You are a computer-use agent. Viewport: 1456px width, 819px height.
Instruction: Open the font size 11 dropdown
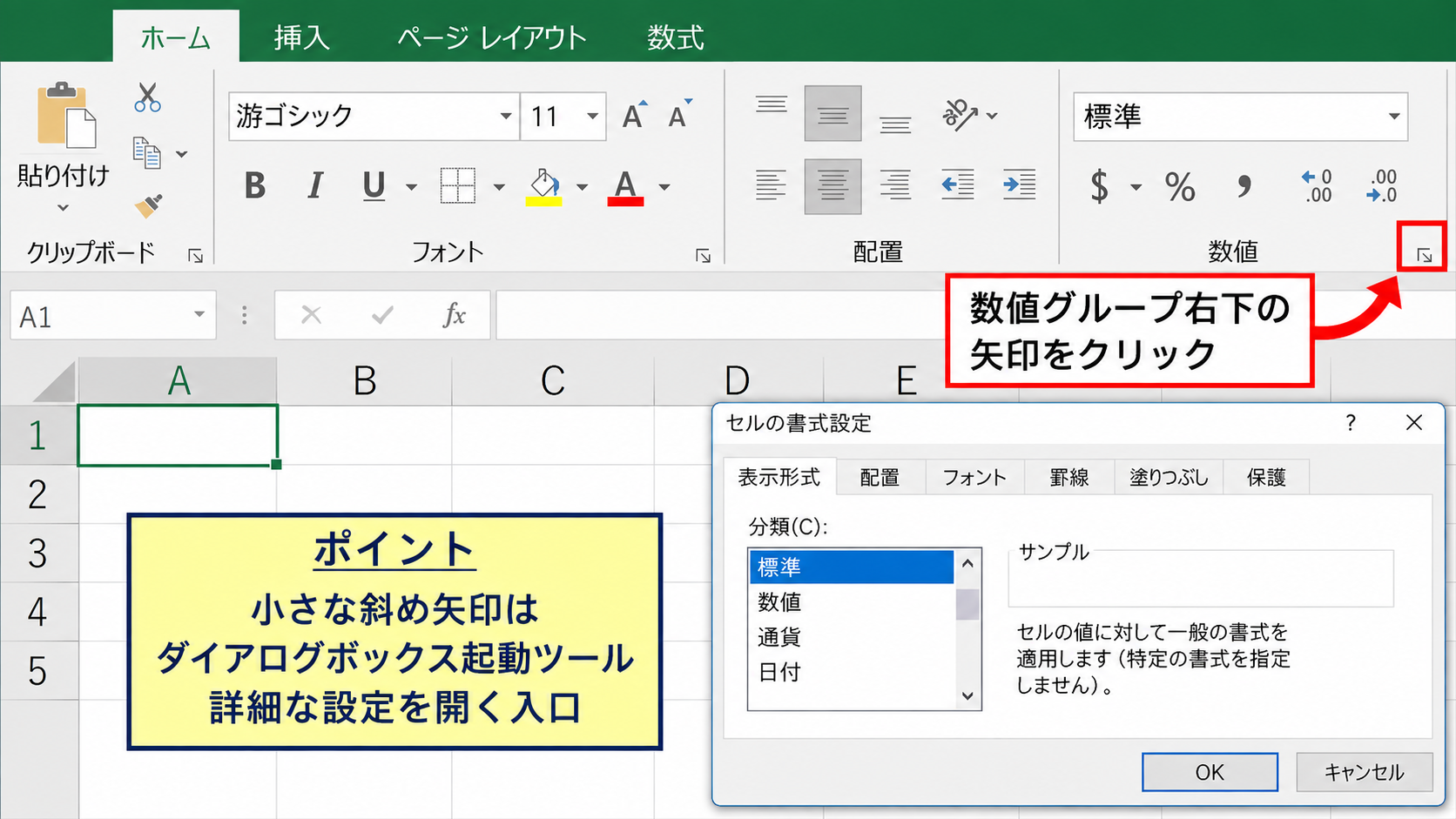(x=592, y=116)
